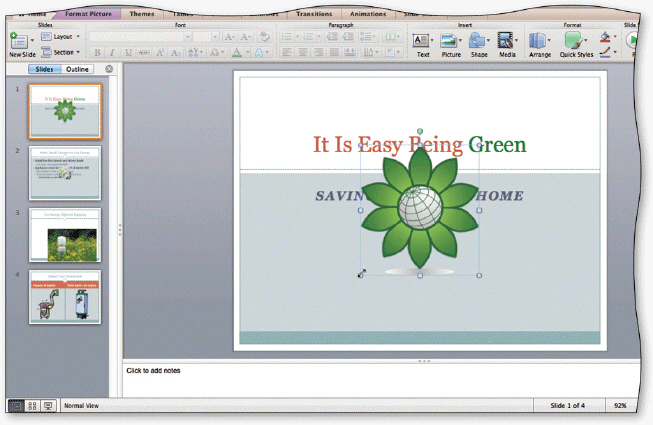Open the Section dropdown
Image resolution: width=653 pixels, height=425 pixels.
61,52
